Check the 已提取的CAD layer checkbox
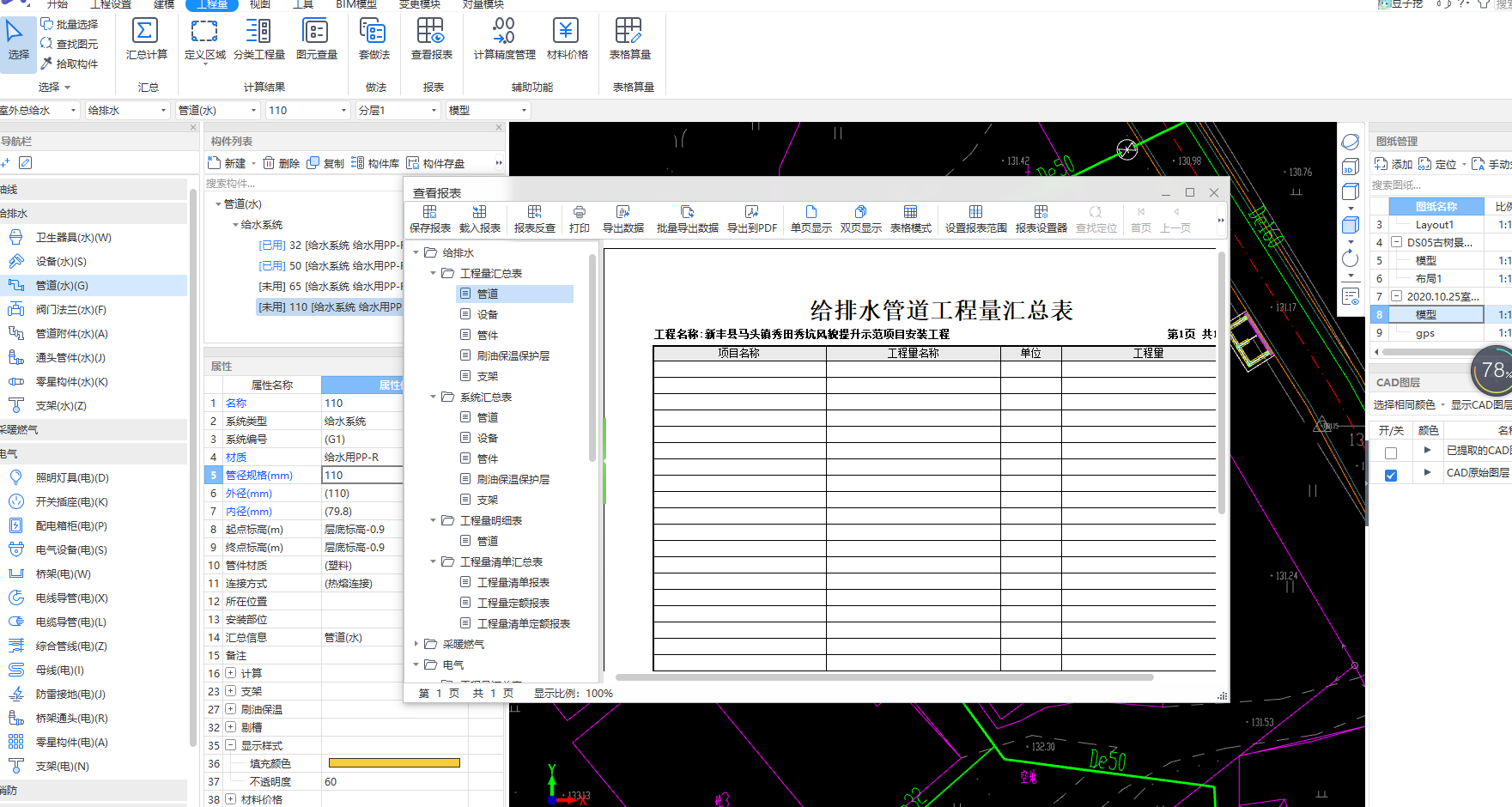 tap(1391, 452)
